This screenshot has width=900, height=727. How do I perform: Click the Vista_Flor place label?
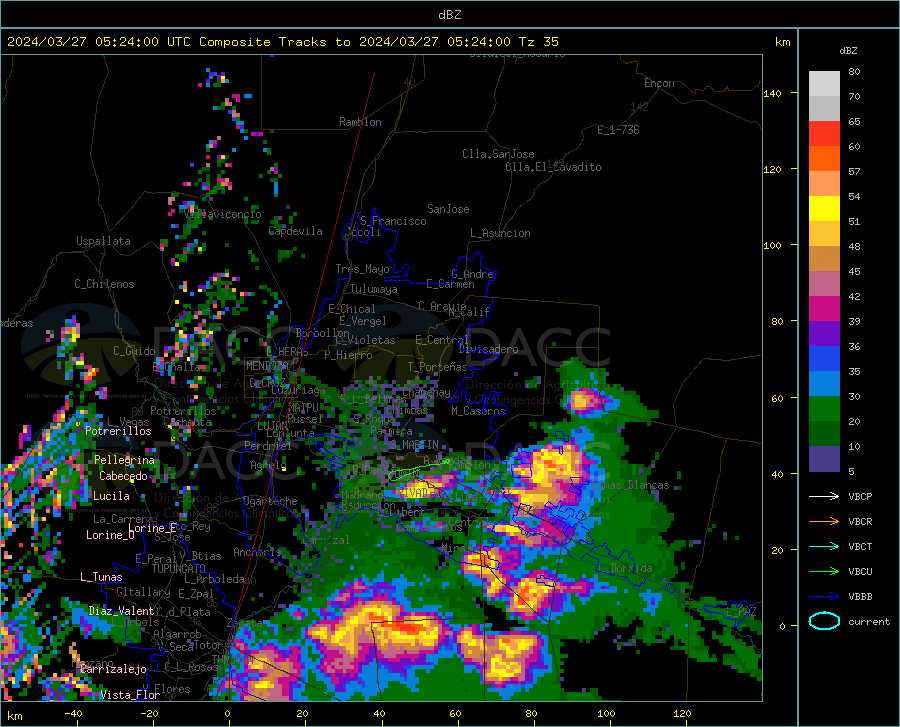(130, 695)
